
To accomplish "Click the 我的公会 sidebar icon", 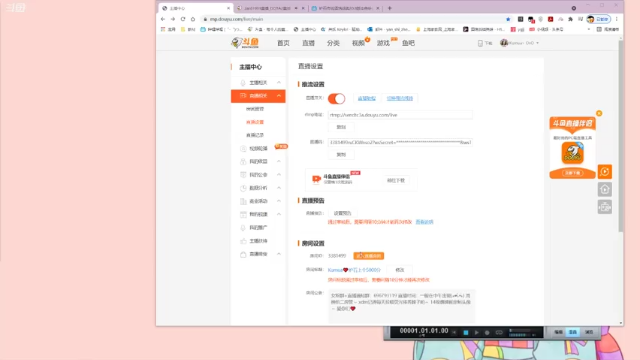I will [243, 175].
